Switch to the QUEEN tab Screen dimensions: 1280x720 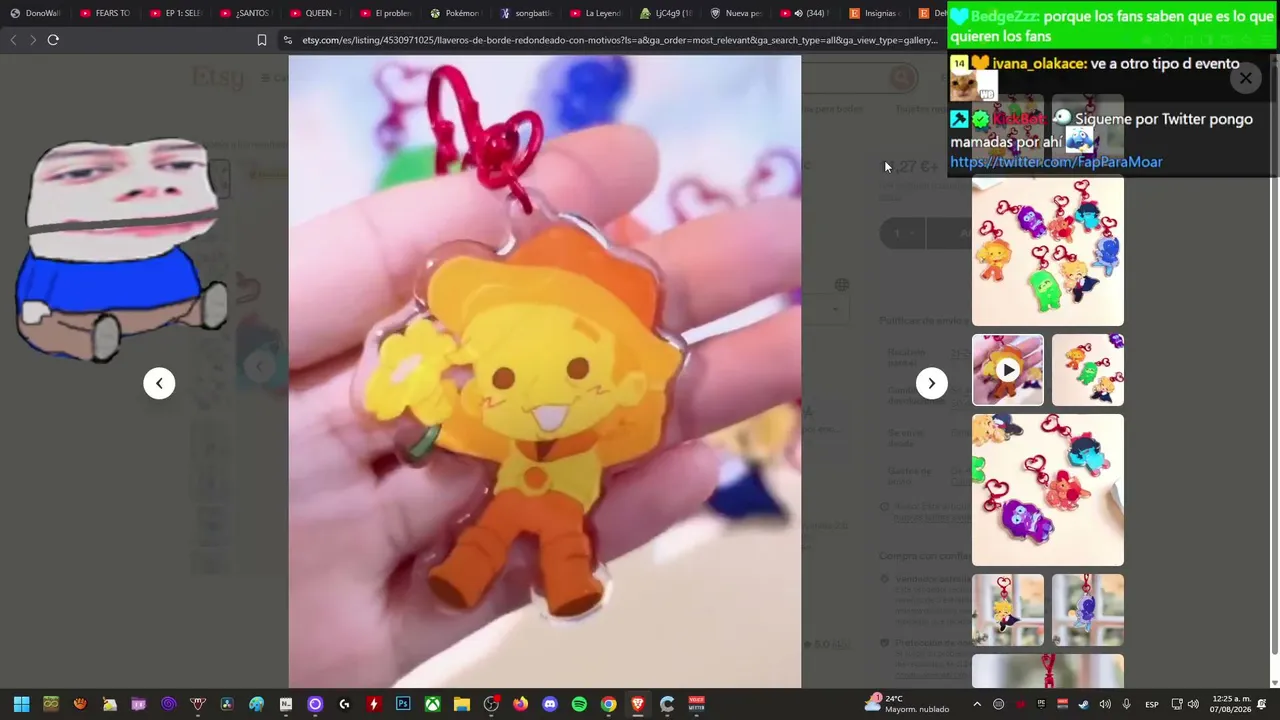pos(316,13)
